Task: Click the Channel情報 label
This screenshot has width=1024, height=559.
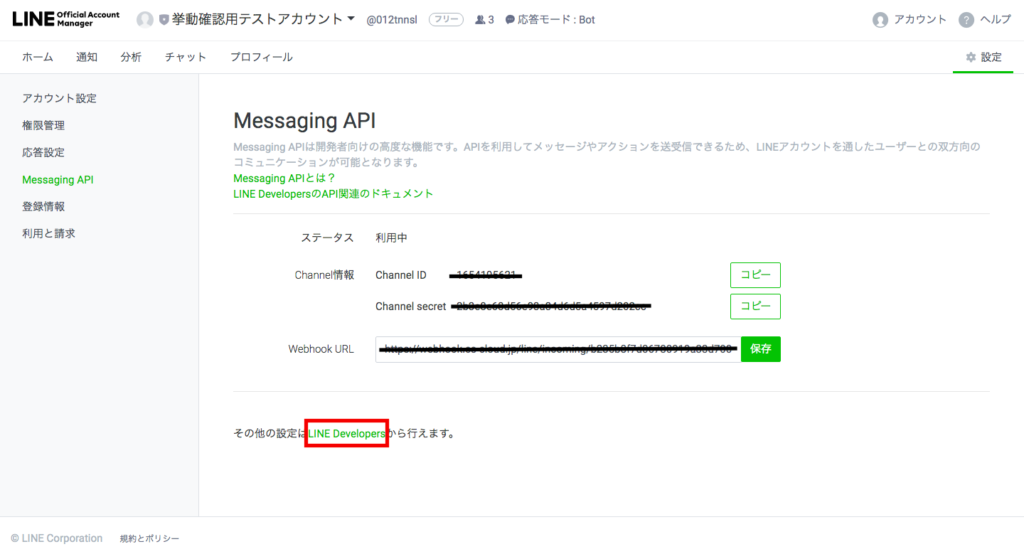Action: tap(324, 276)
